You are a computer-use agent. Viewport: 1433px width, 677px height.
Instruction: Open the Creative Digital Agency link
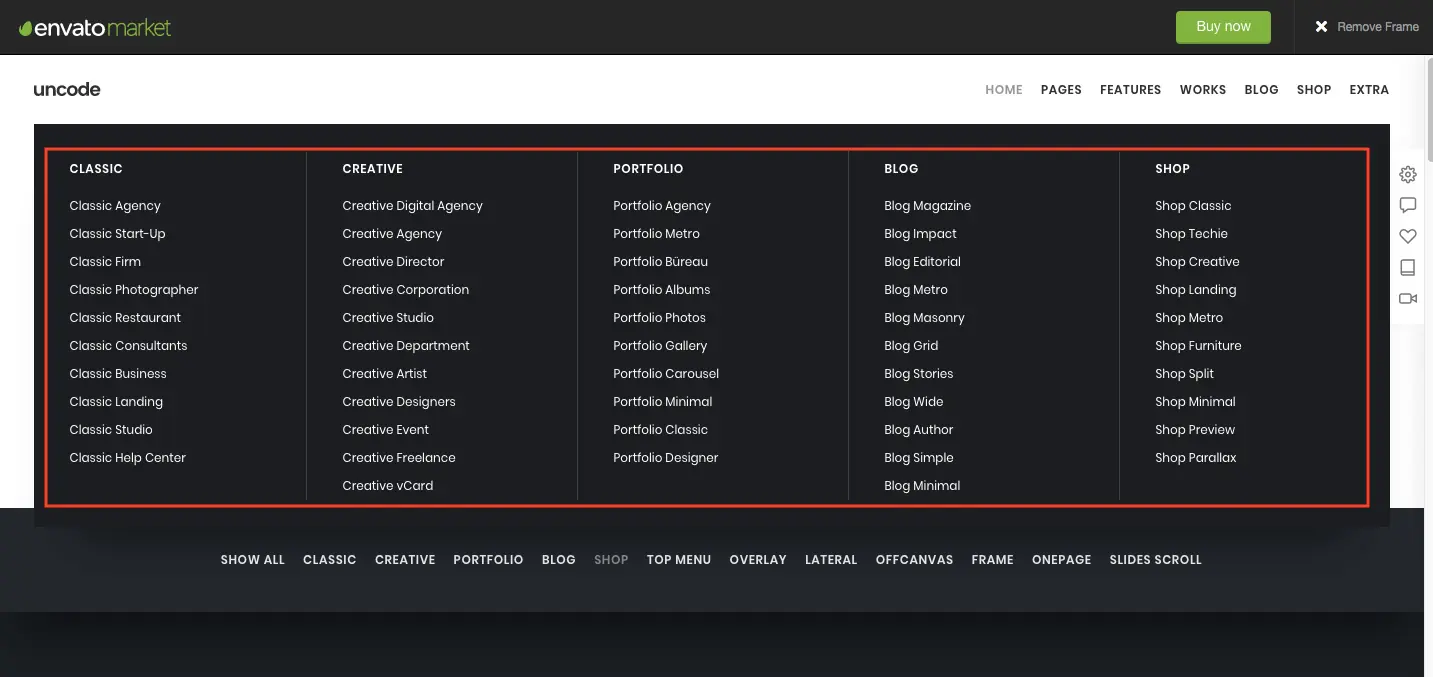click(x=412, y=206)
